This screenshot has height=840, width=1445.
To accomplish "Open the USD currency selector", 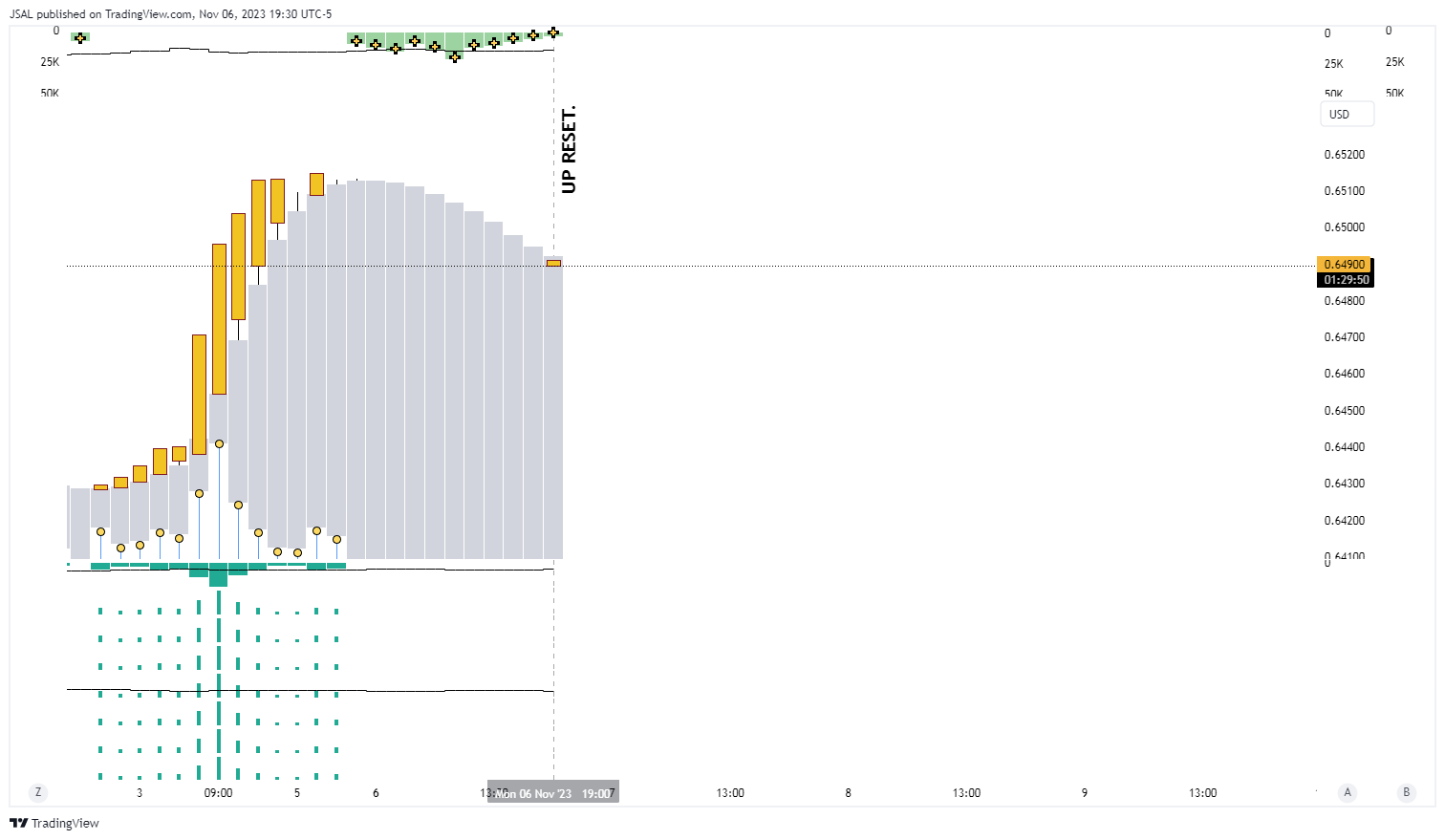I will [x=1347, y=114].
